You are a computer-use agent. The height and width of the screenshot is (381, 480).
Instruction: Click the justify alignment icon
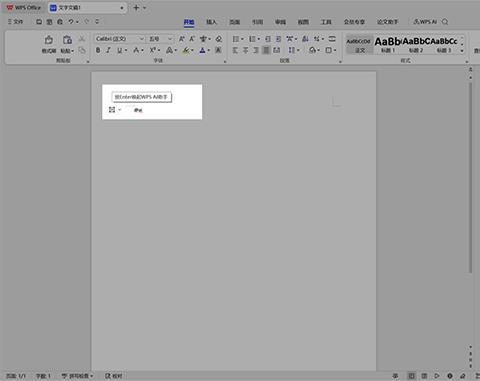pyautogui.click(x=266, y=50)
